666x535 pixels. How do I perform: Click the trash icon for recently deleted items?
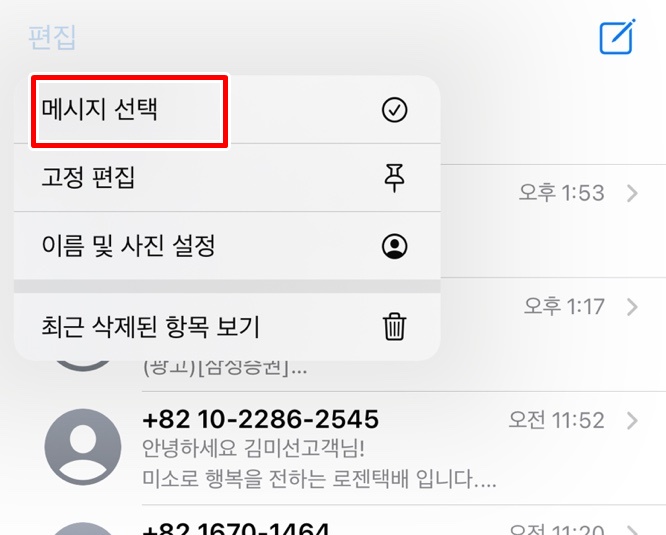point(394,327)
